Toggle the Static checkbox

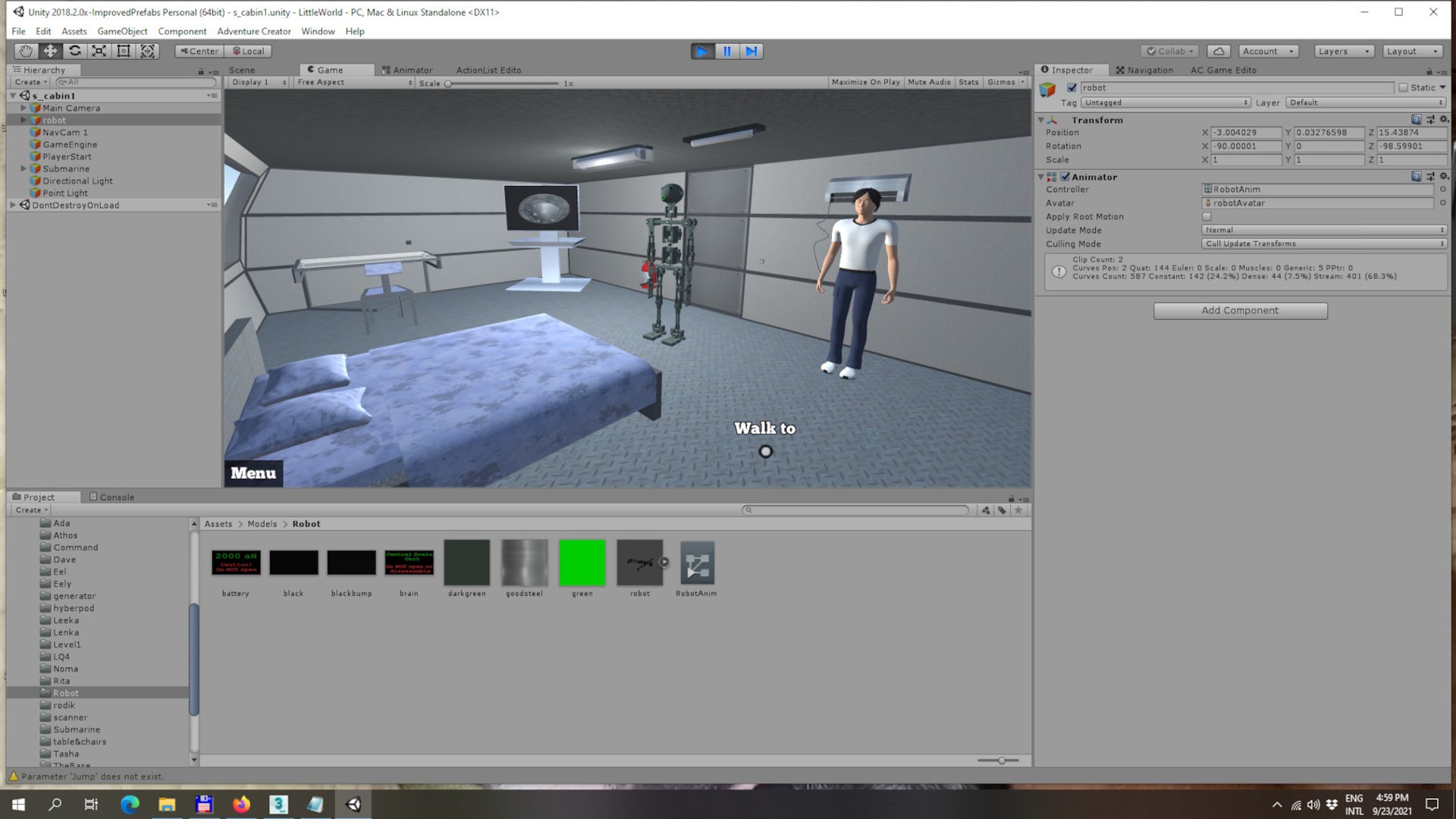[1403, 88]
